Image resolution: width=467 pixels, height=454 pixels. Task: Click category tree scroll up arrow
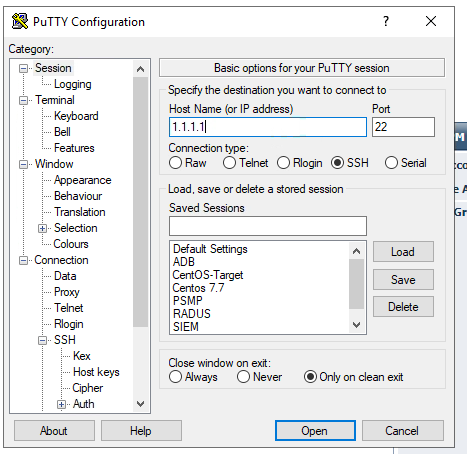click(140, 69)
